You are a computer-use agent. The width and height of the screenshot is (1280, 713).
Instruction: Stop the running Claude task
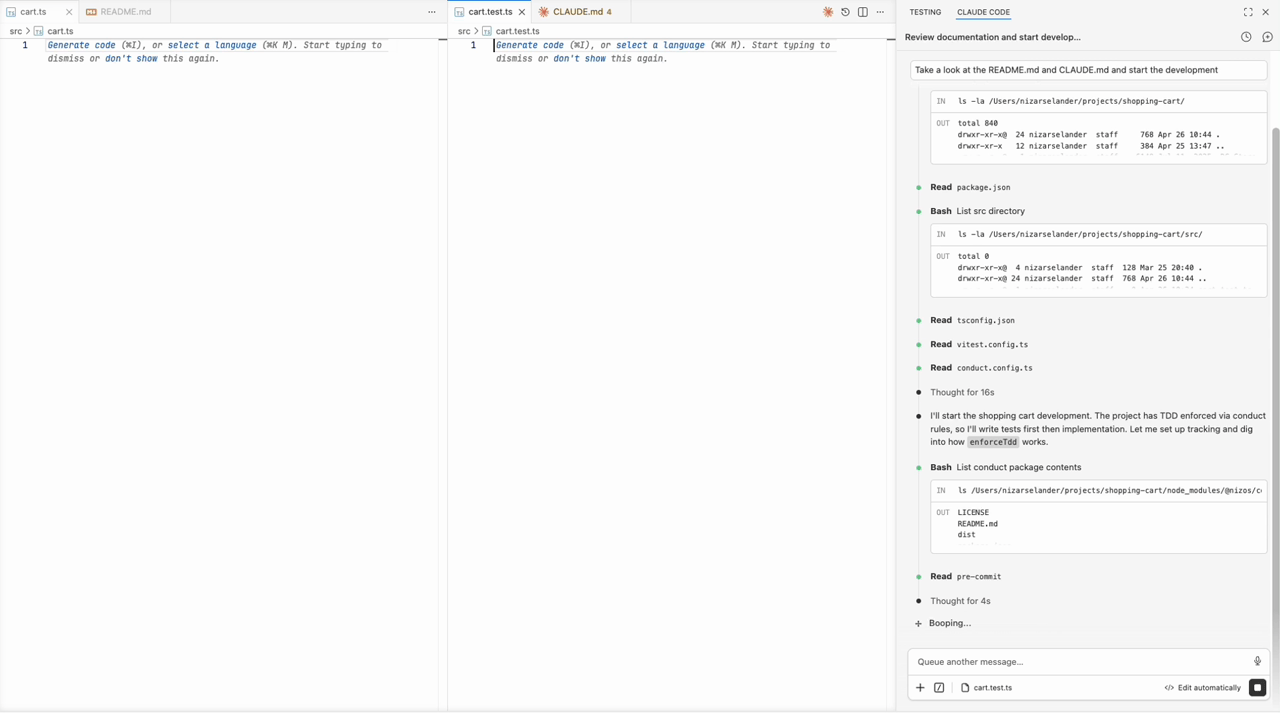(1257, 687)
